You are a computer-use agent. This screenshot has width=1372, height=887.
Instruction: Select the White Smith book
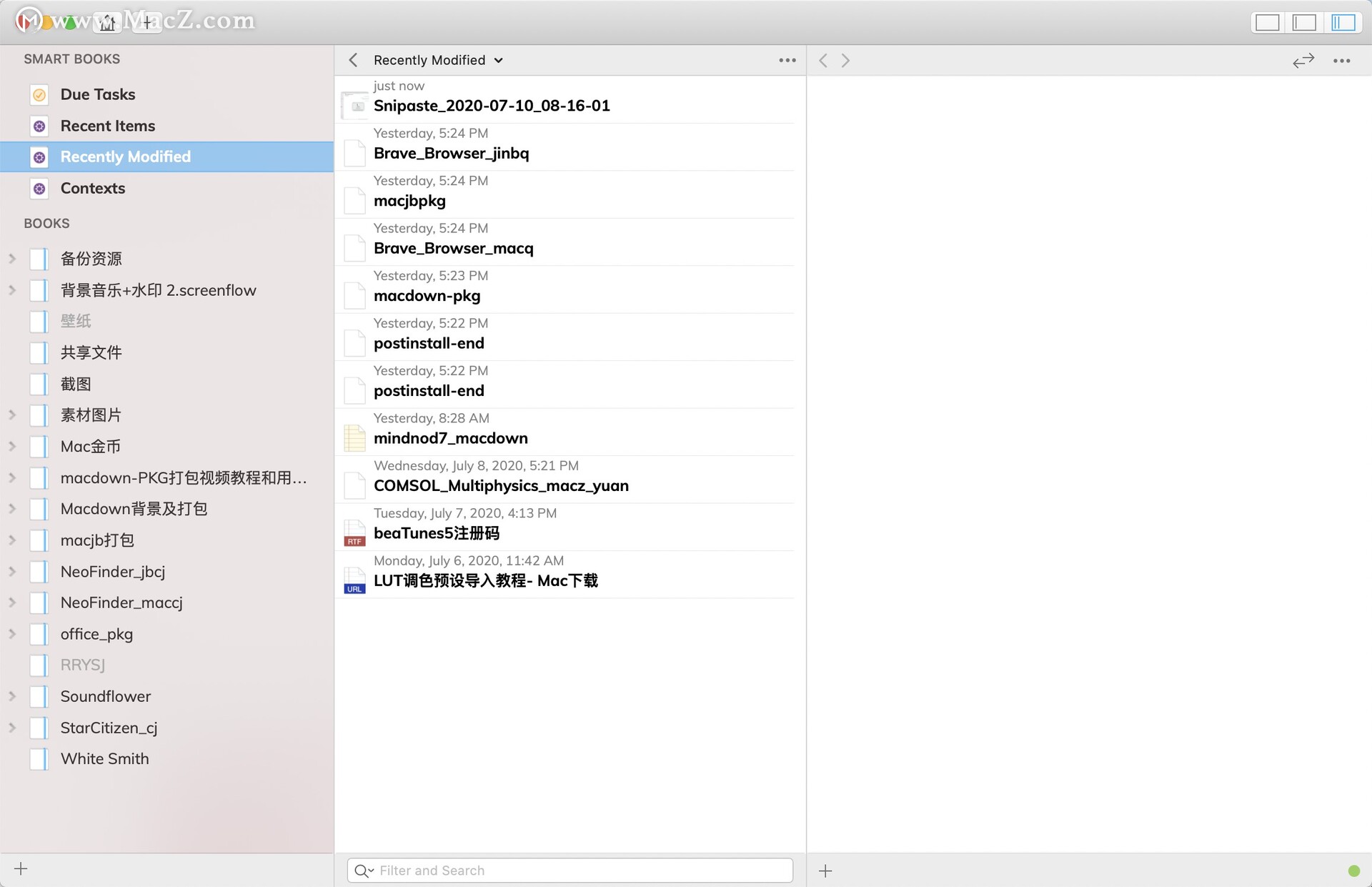tap(166, 758)
